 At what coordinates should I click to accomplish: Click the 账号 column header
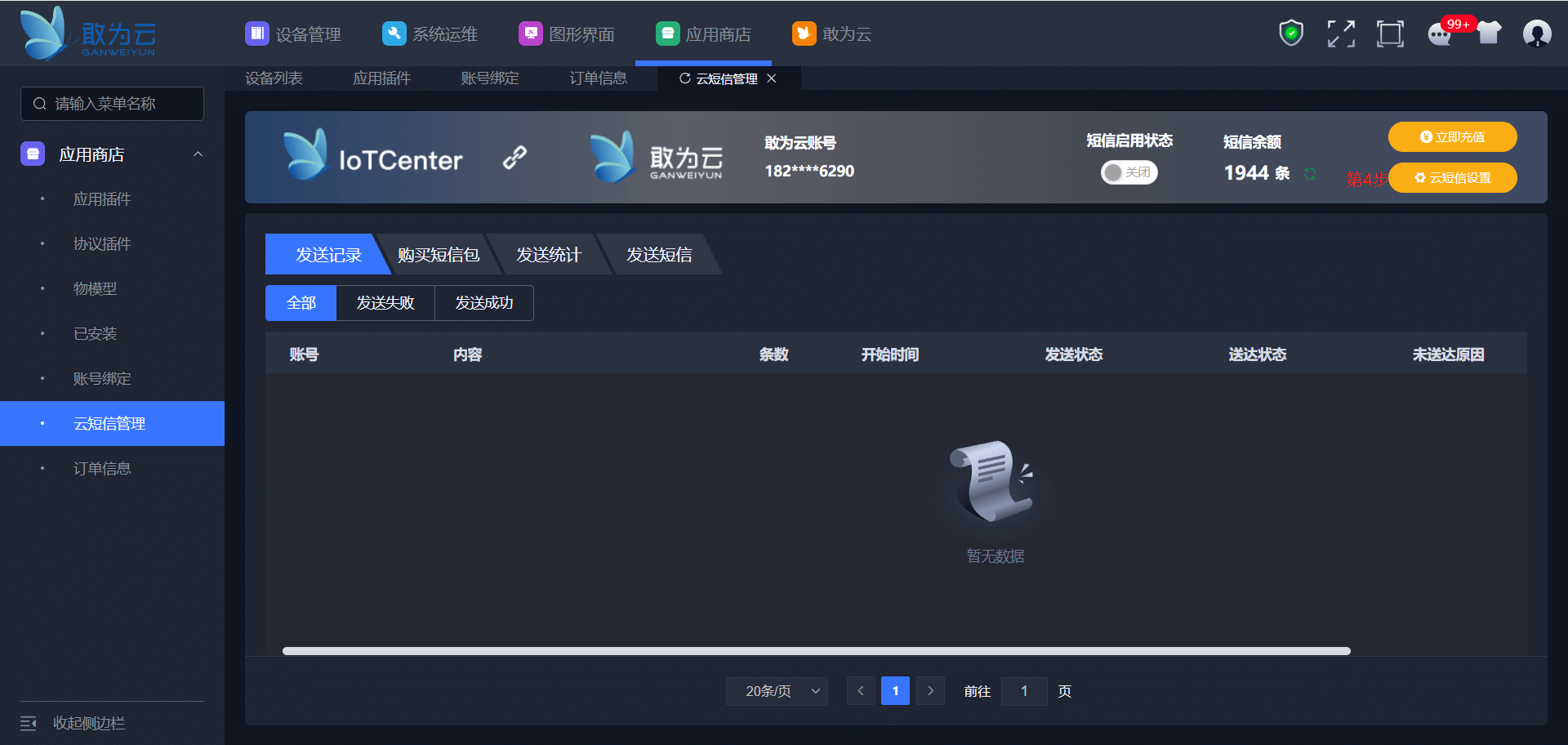304,355
